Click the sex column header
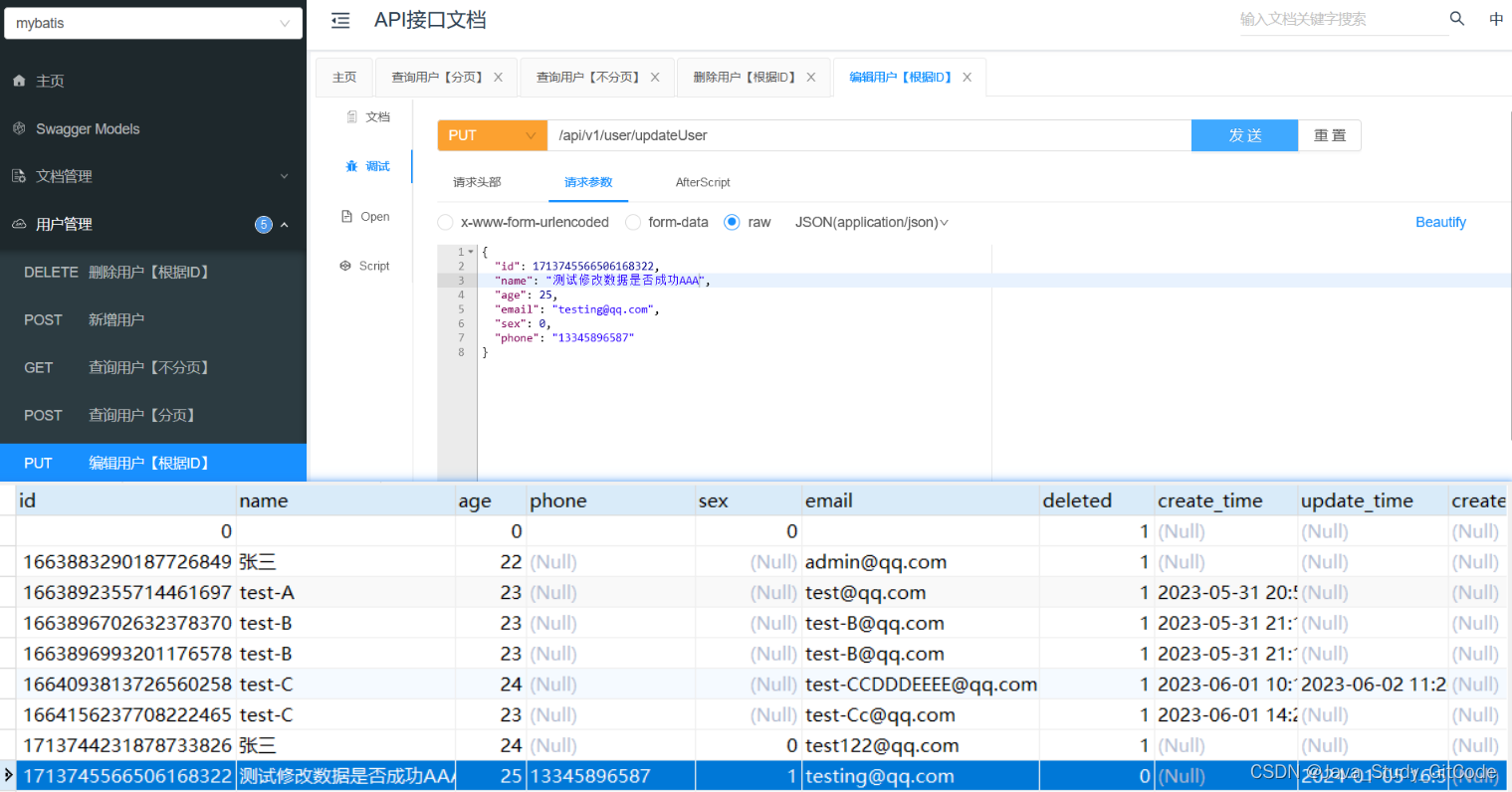1512x792 pixels. pos(749,500)
